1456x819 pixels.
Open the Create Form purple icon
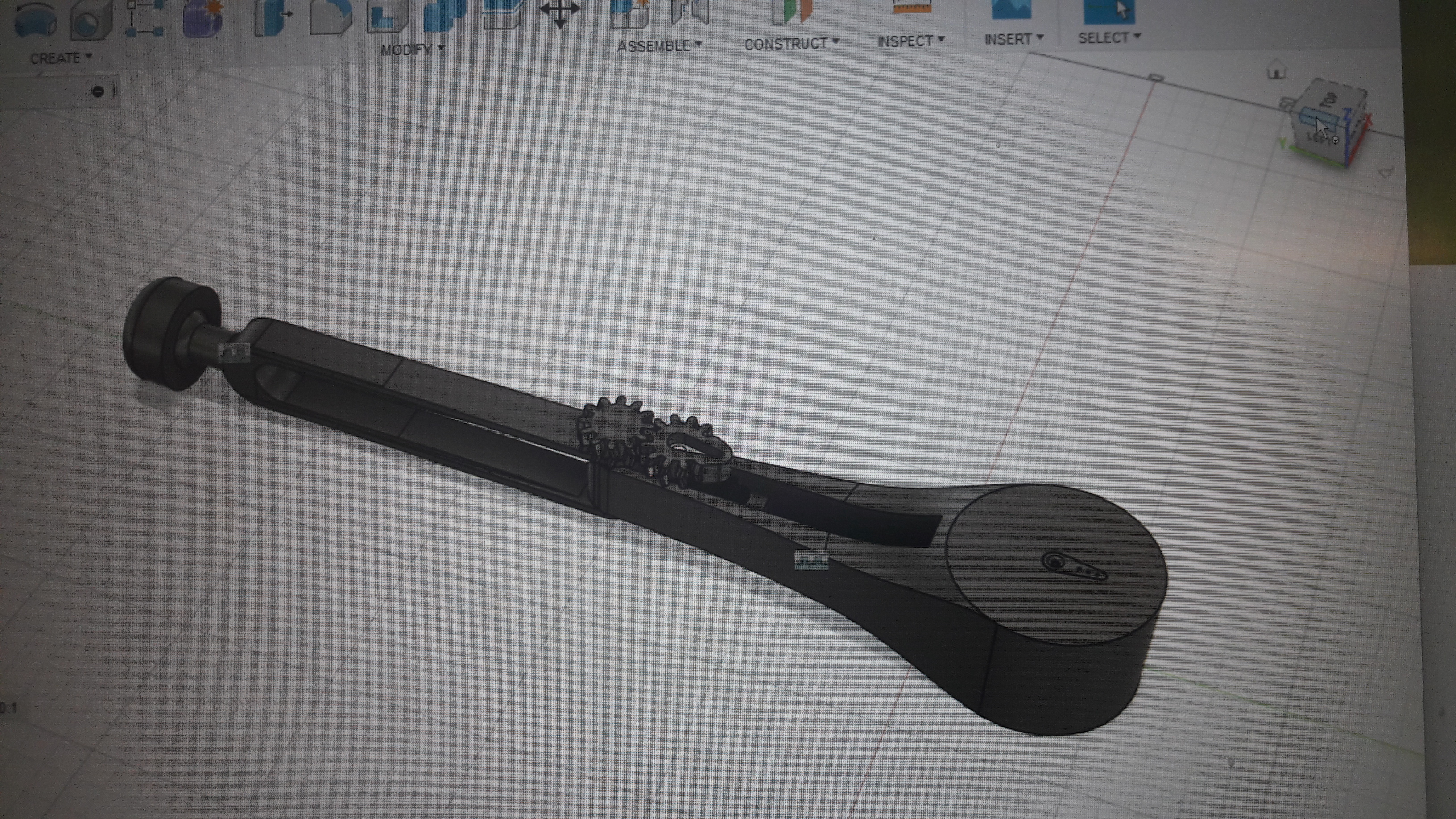click(x=203, y=20)
